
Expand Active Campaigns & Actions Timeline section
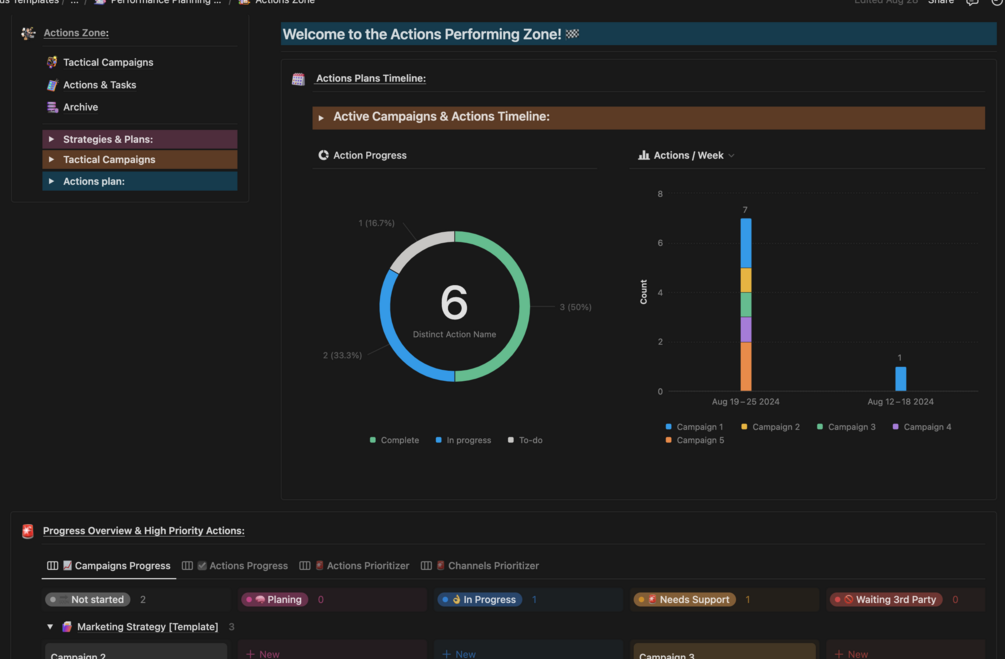[x=321, y=117]
